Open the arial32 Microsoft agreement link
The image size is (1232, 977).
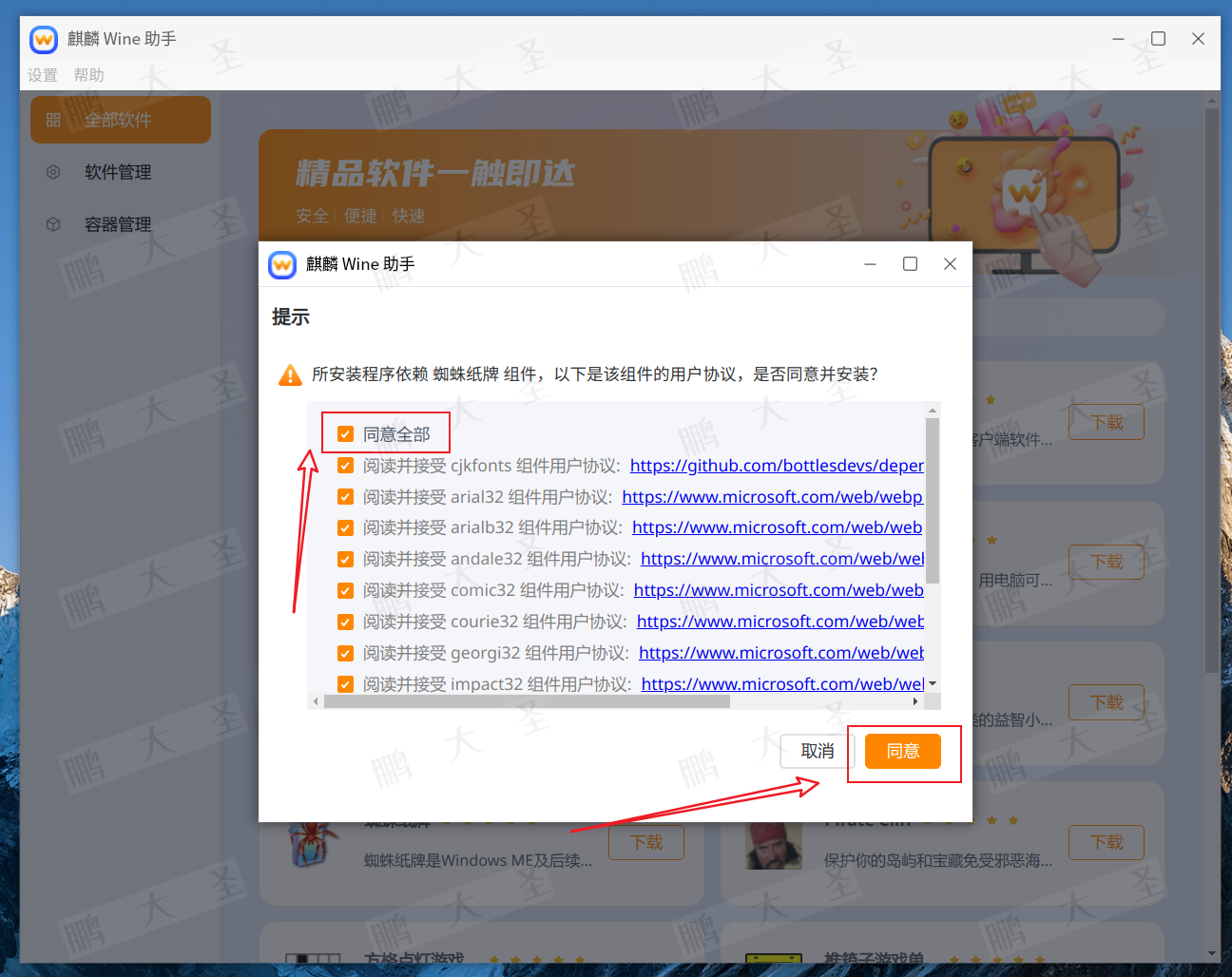pyautogui.click(x=773, y=497)
